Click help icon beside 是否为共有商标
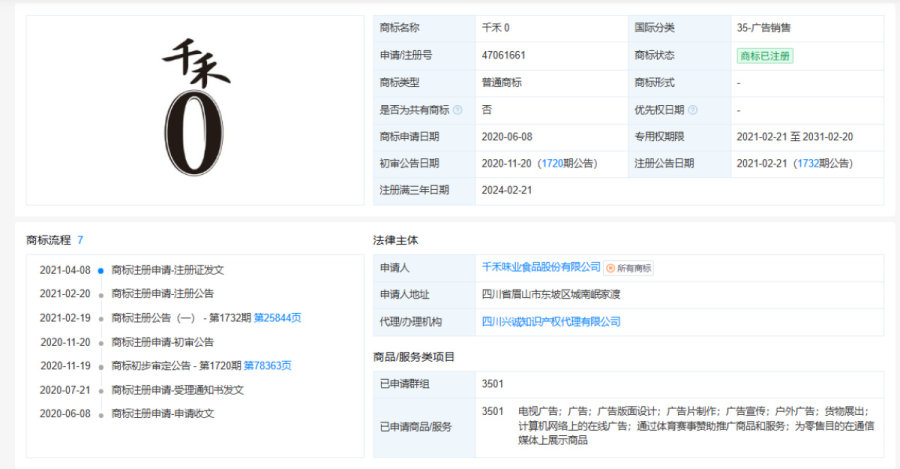900x469 pixels. [457, 110]
